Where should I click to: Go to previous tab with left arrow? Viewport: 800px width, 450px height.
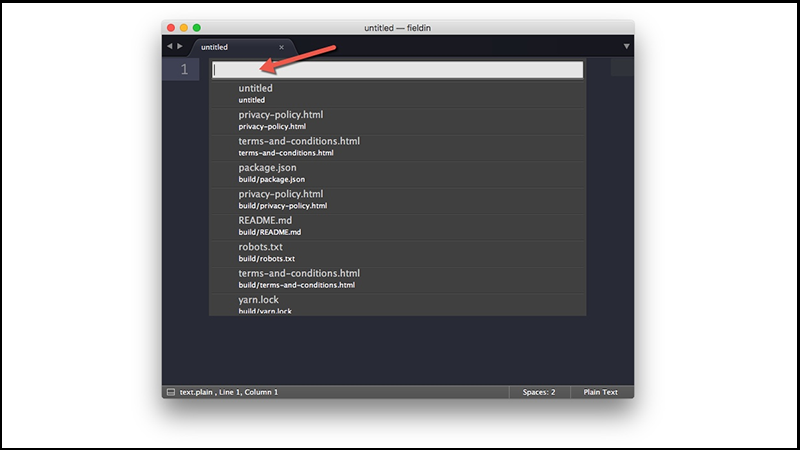click(169, 46)
